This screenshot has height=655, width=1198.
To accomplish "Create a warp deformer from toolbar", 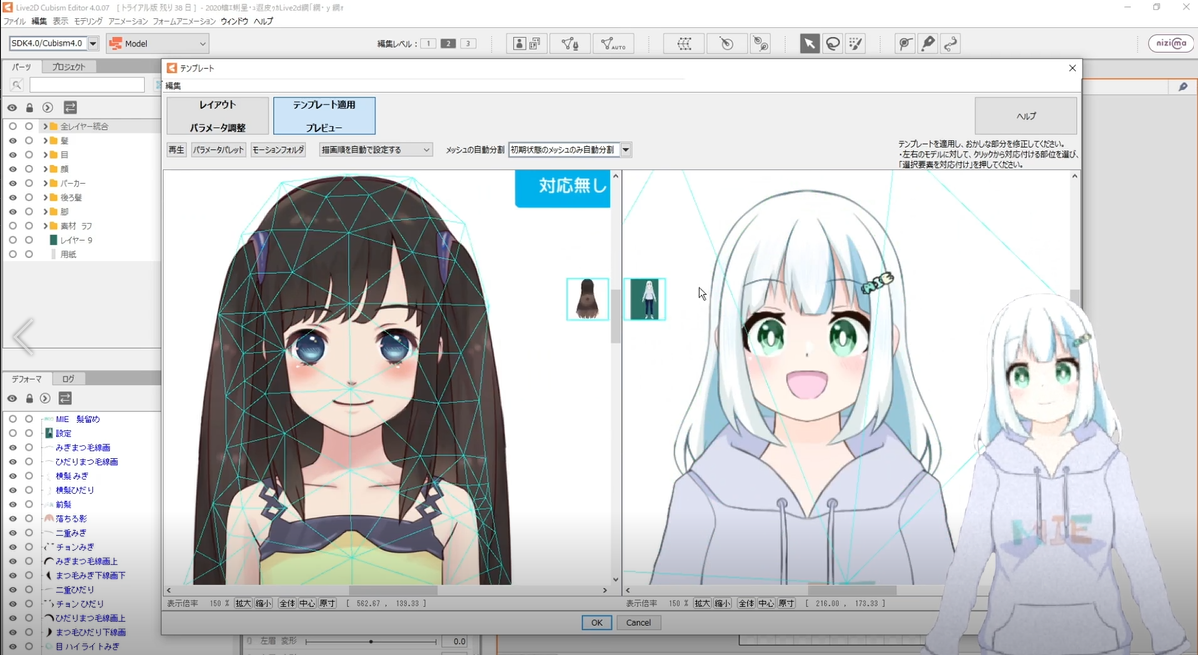I will click(x=684, y=44).
